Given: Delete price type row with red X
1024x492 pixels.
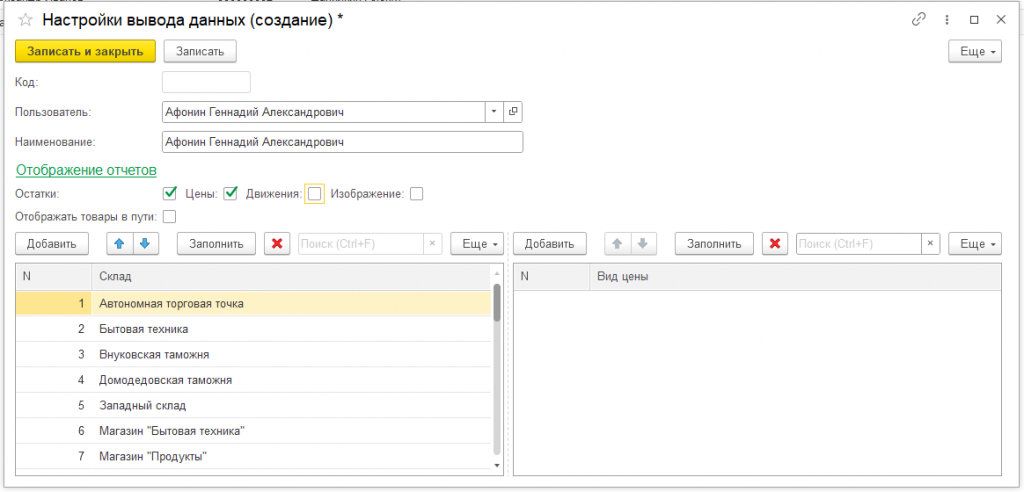Looking at the screenshot, I should (775, 244).
